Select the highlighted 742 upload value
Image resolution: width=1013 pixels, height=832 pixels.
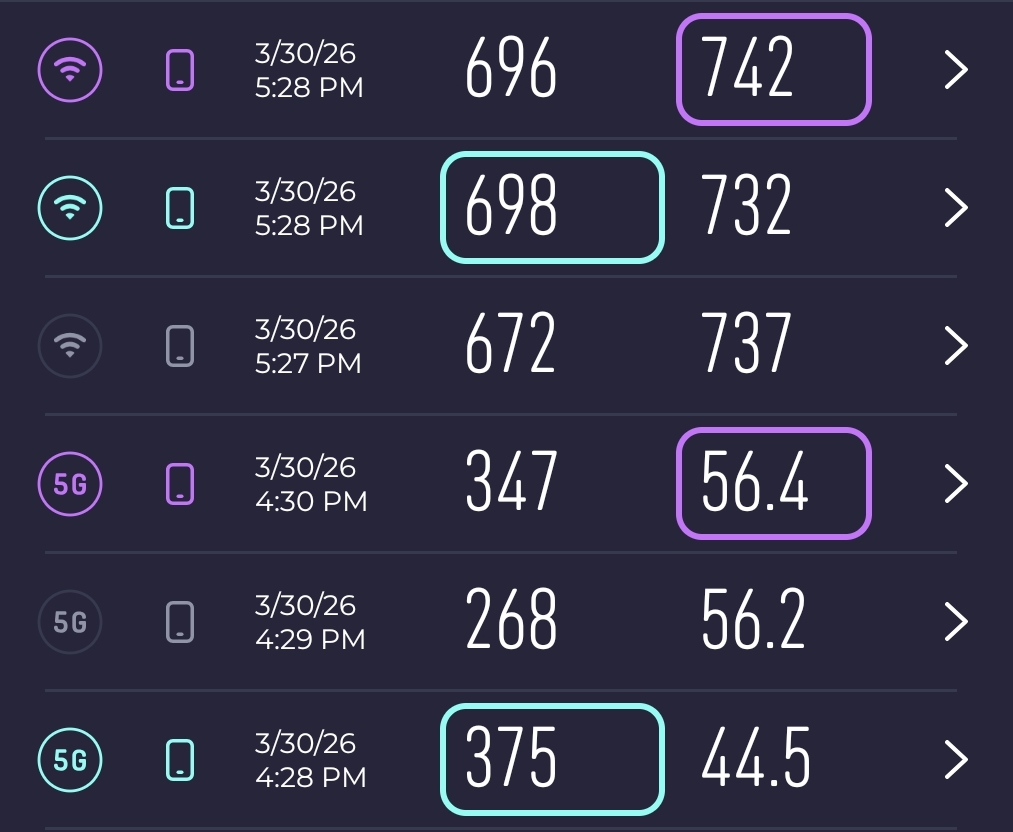pos(774,70)
